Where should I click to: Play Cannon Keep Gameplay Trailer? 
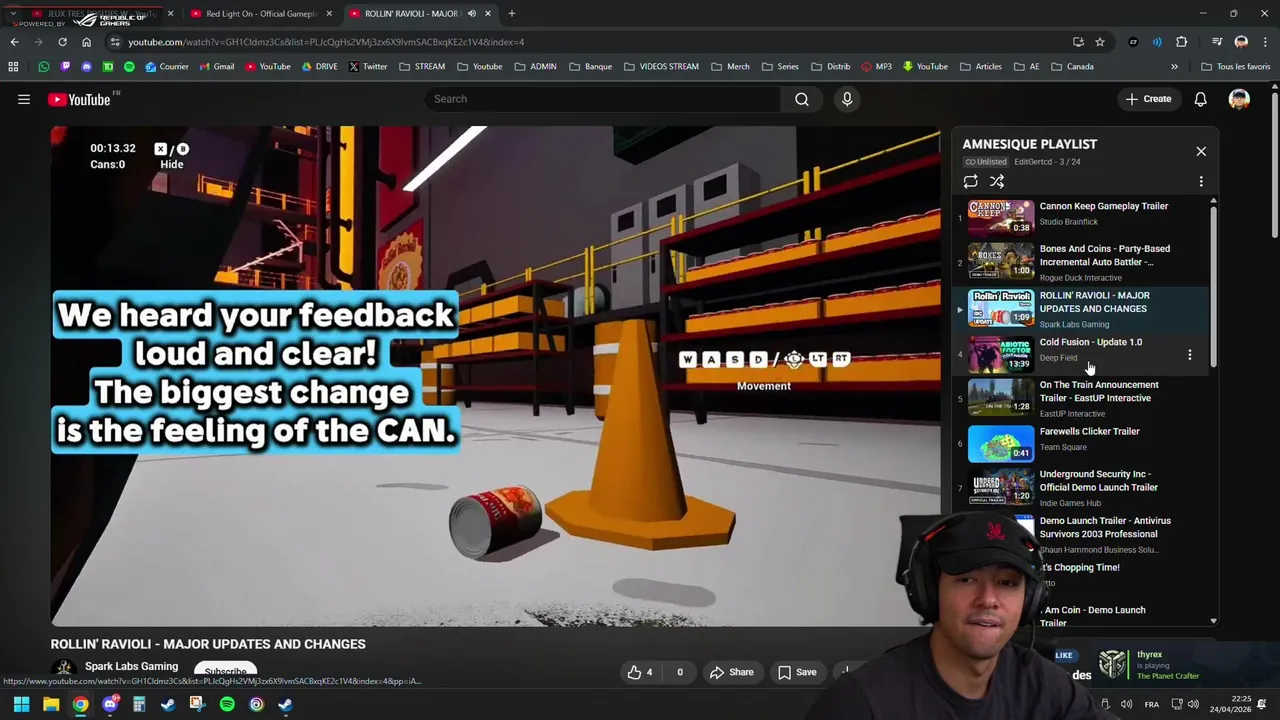tap(1080, 214)
